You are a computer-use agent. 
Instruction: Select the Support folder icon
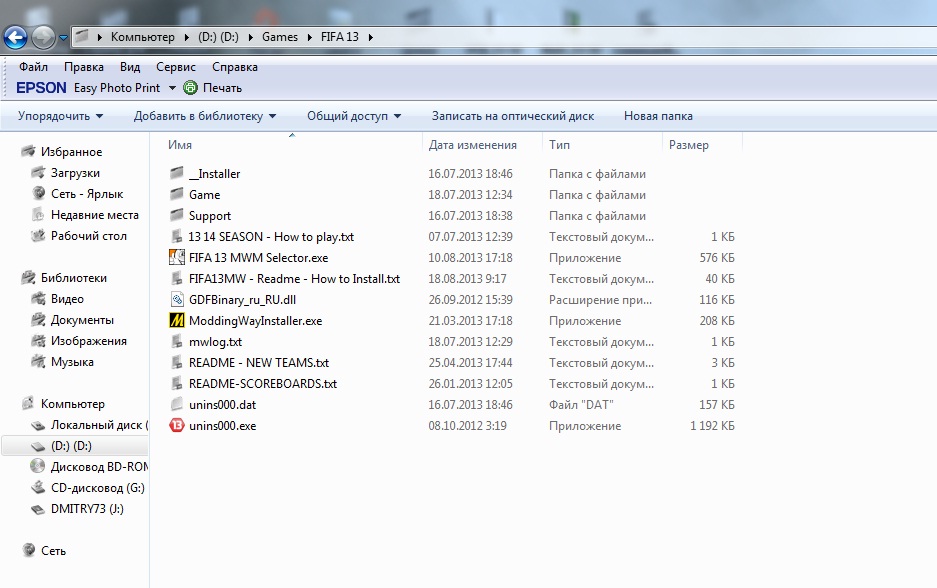pyautogui.click(x=176, y=215)
